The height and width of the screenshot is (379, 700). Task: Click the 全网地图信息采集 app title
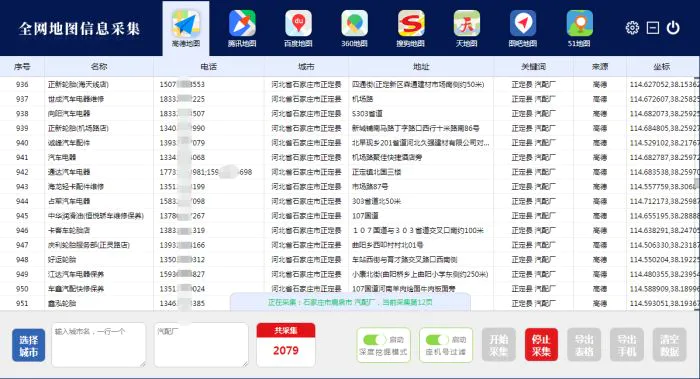point(79,29)
